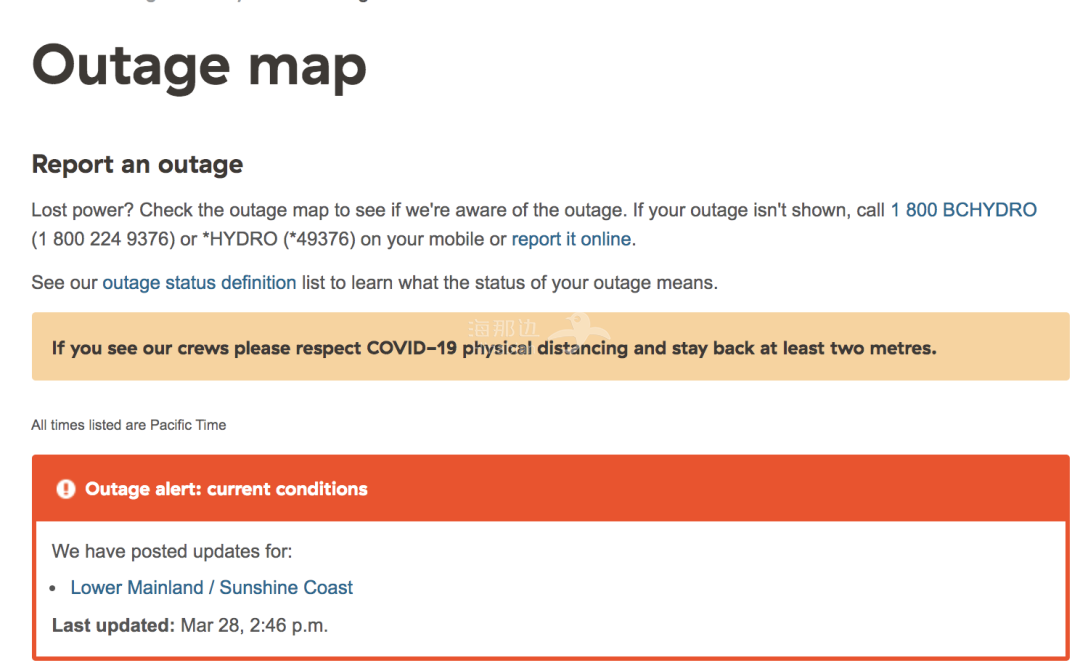Click the outage alert exclamation icon
The height and width of the screenshot is (671, 1080).
tap(65, 489)
